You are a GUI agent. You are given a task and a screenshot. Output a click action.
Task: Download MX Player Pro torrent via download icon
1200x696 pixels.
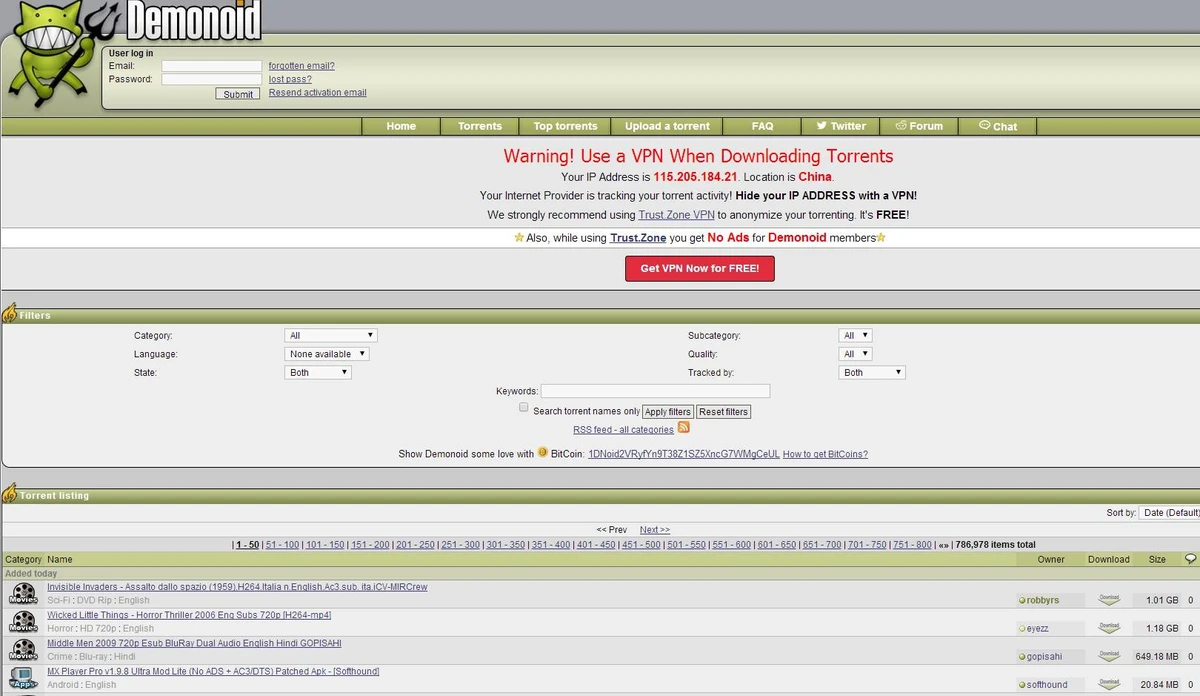point(1108,684)
